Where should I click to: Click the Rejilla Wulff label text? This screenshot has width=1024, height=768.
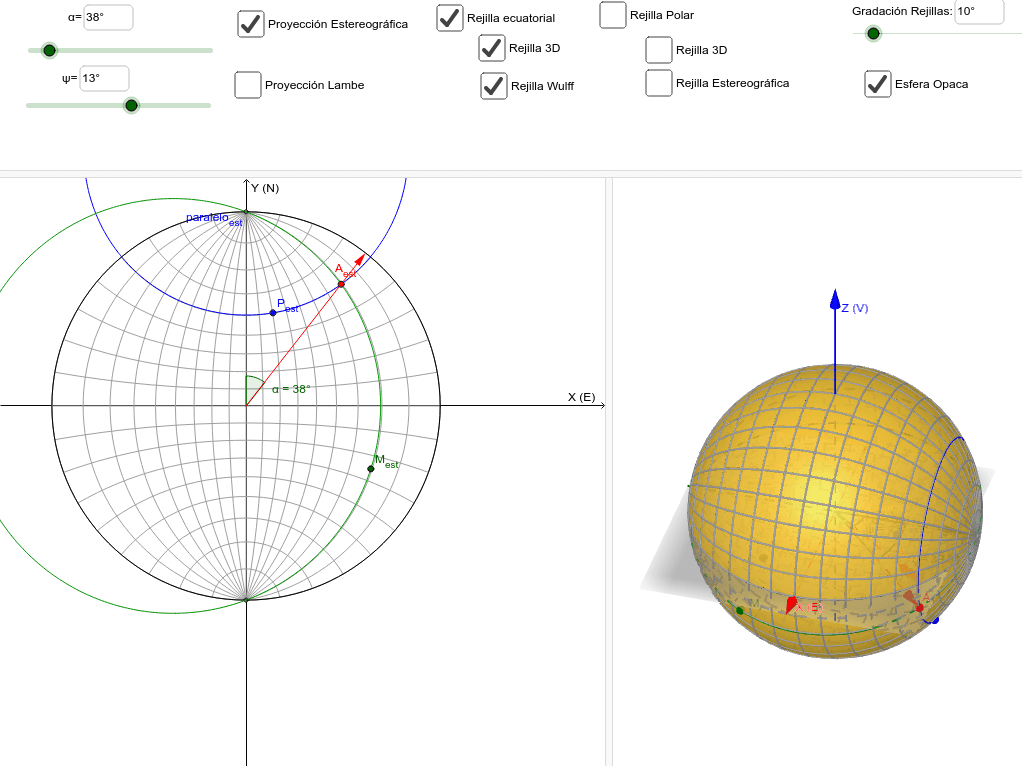542,86
